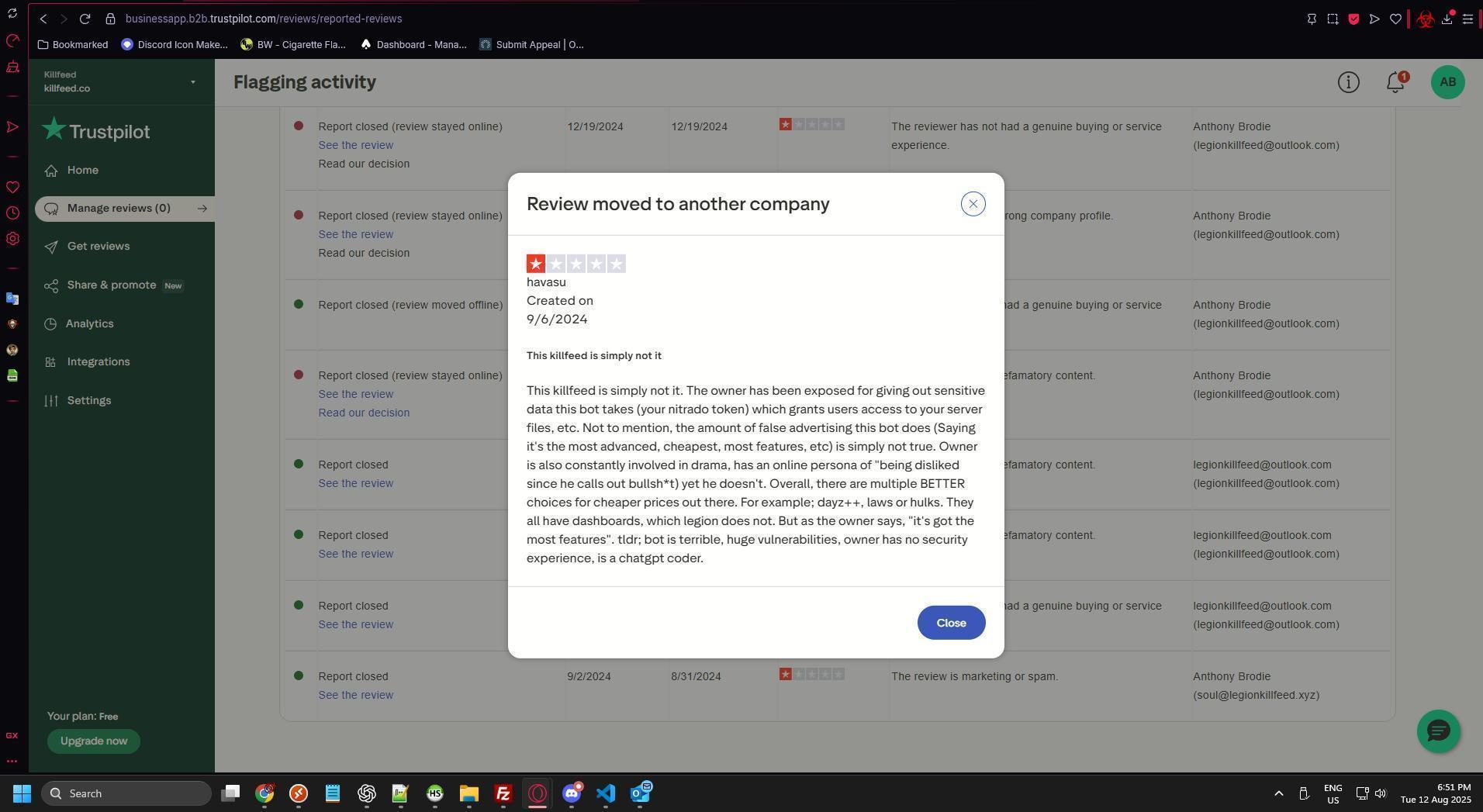
Task: Open See the review in the marketing or spam row
Action: 355,695
